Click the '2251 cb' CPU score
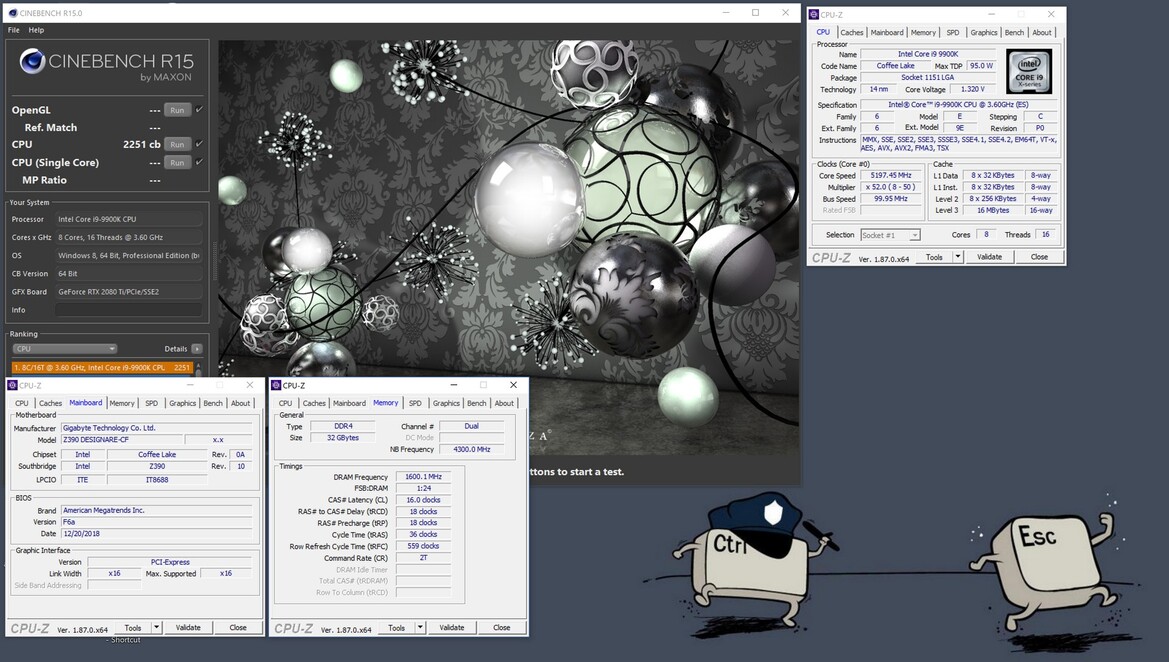This screenshot has width=1169, height=662. coord(142,145)
